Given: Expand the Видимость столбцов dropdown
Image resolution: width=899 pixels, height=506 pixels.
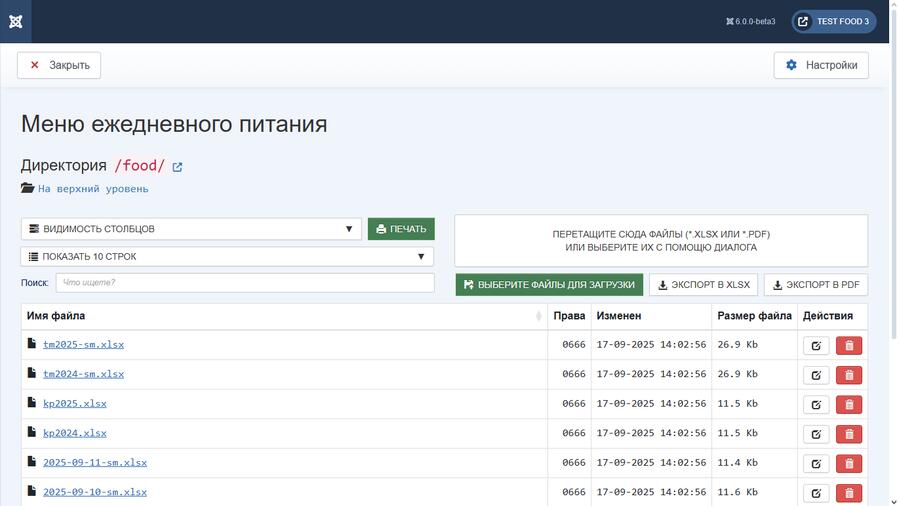Looking at the screenshot, I should [x=191, y=229].
